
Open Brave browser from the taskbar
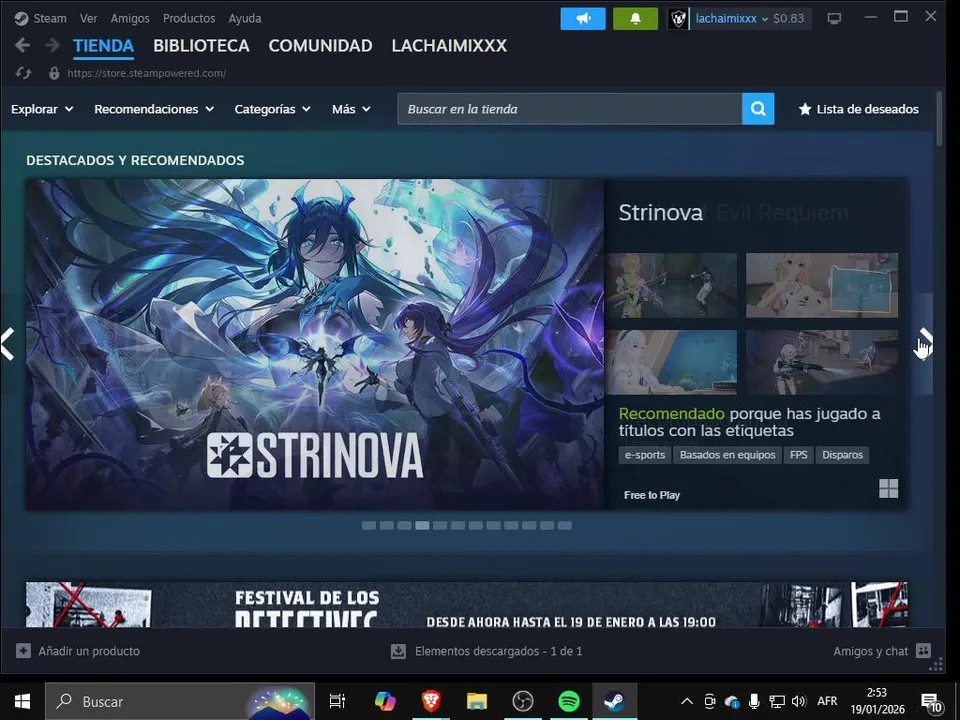431,701
